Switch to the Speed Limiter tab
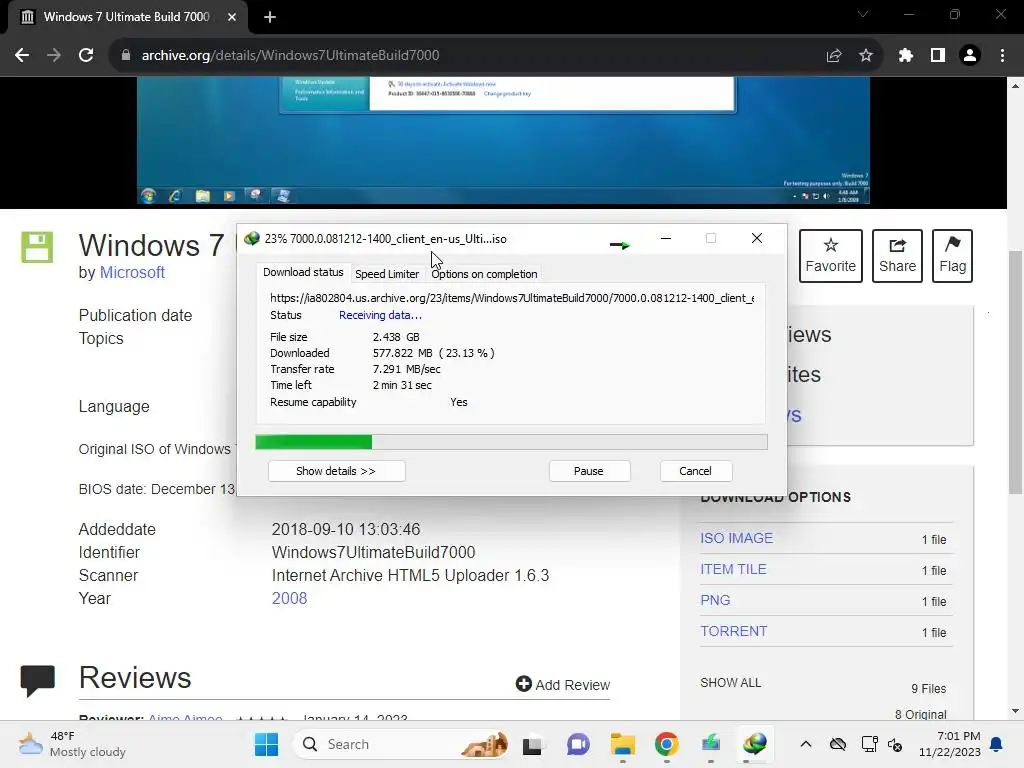The width and height of the screenshot is (1024, 768). (x=387, y=274)
